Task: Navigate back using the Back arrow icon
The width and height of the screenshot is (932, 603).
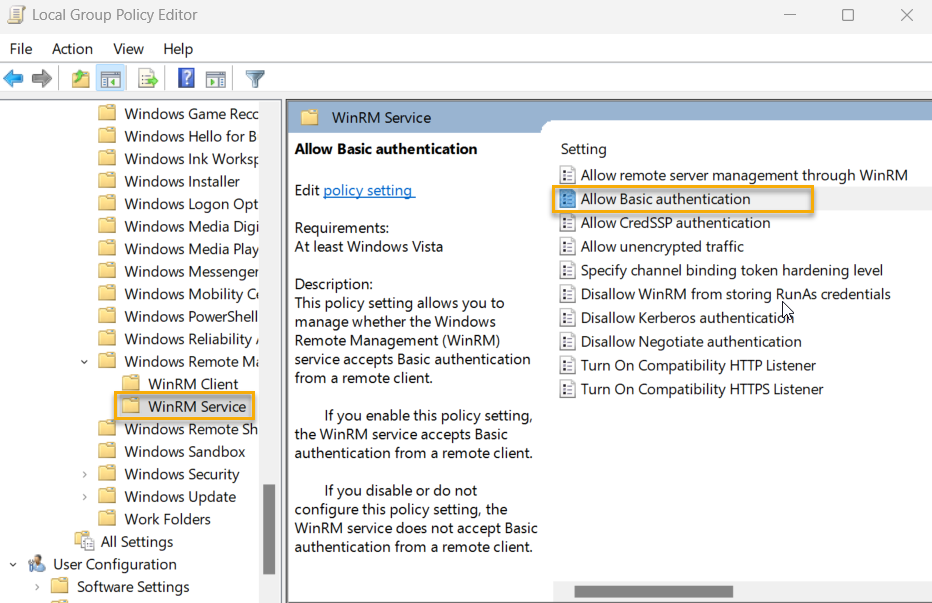Action: coord(13,78)
